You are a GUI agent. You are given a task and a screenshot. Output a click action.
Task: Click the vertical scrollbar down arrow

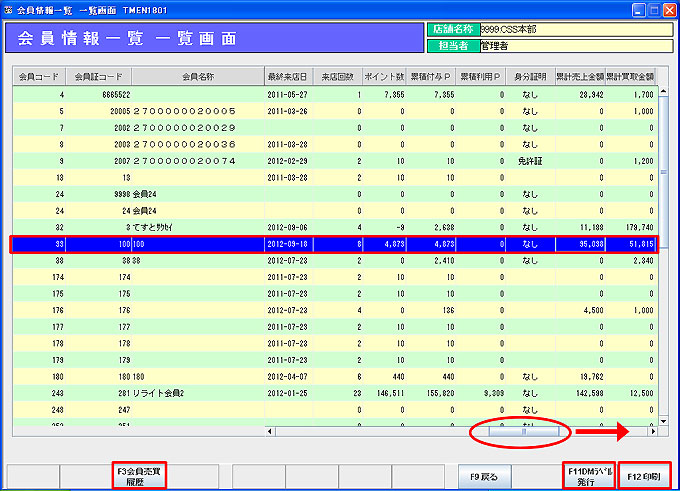click(x=663, y=419)
